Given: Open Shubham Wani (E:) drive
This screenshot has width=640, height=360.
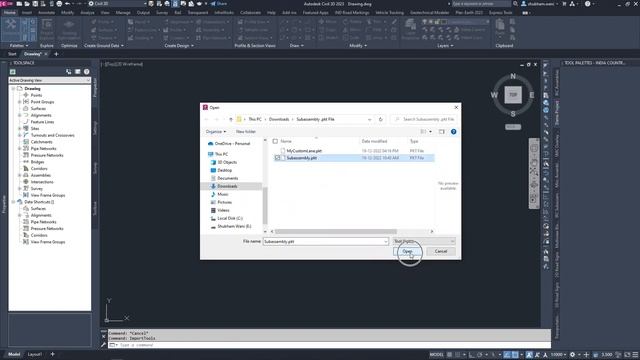Looking at the screenshot, I should pyautogui.click(x=231, y=226).
